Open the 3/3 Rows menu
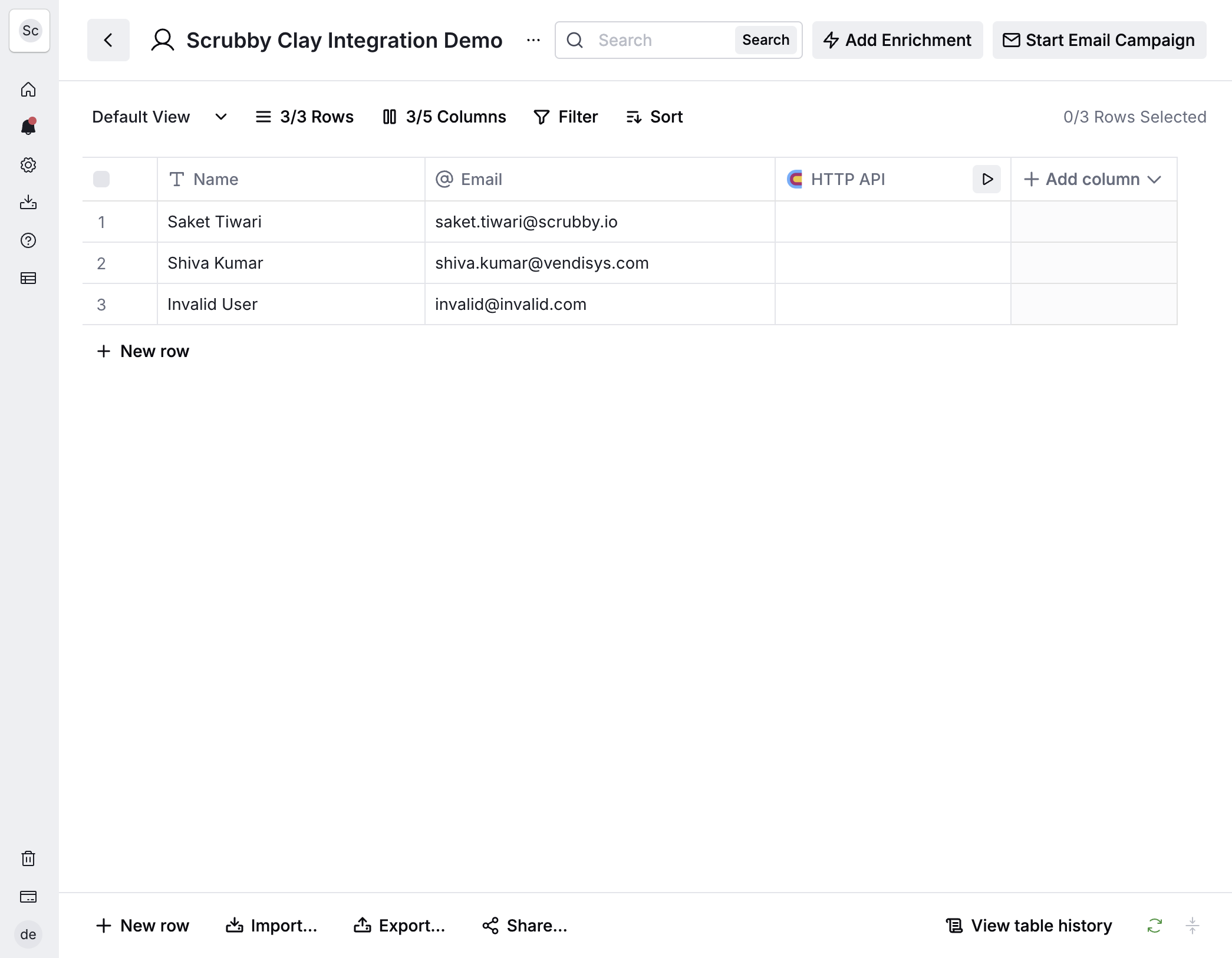Viewport: 1232px width, 958px height. [x=304, y=117]
